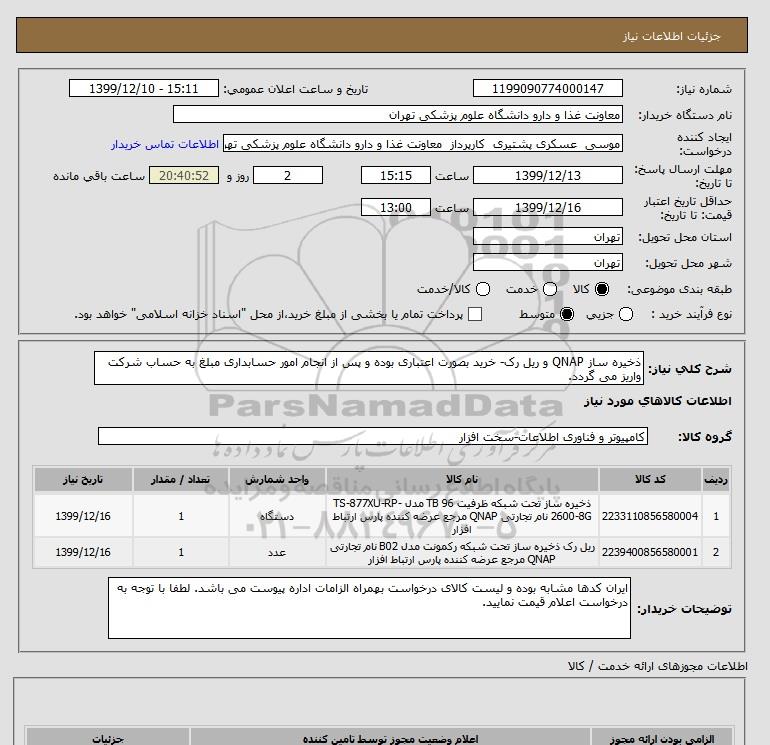The height and width of the screenshot is (745, 770).
Task: Click the الزامی بودن ارائه مجوز column header
Action: pyautogui.click(x=661, y=738)
